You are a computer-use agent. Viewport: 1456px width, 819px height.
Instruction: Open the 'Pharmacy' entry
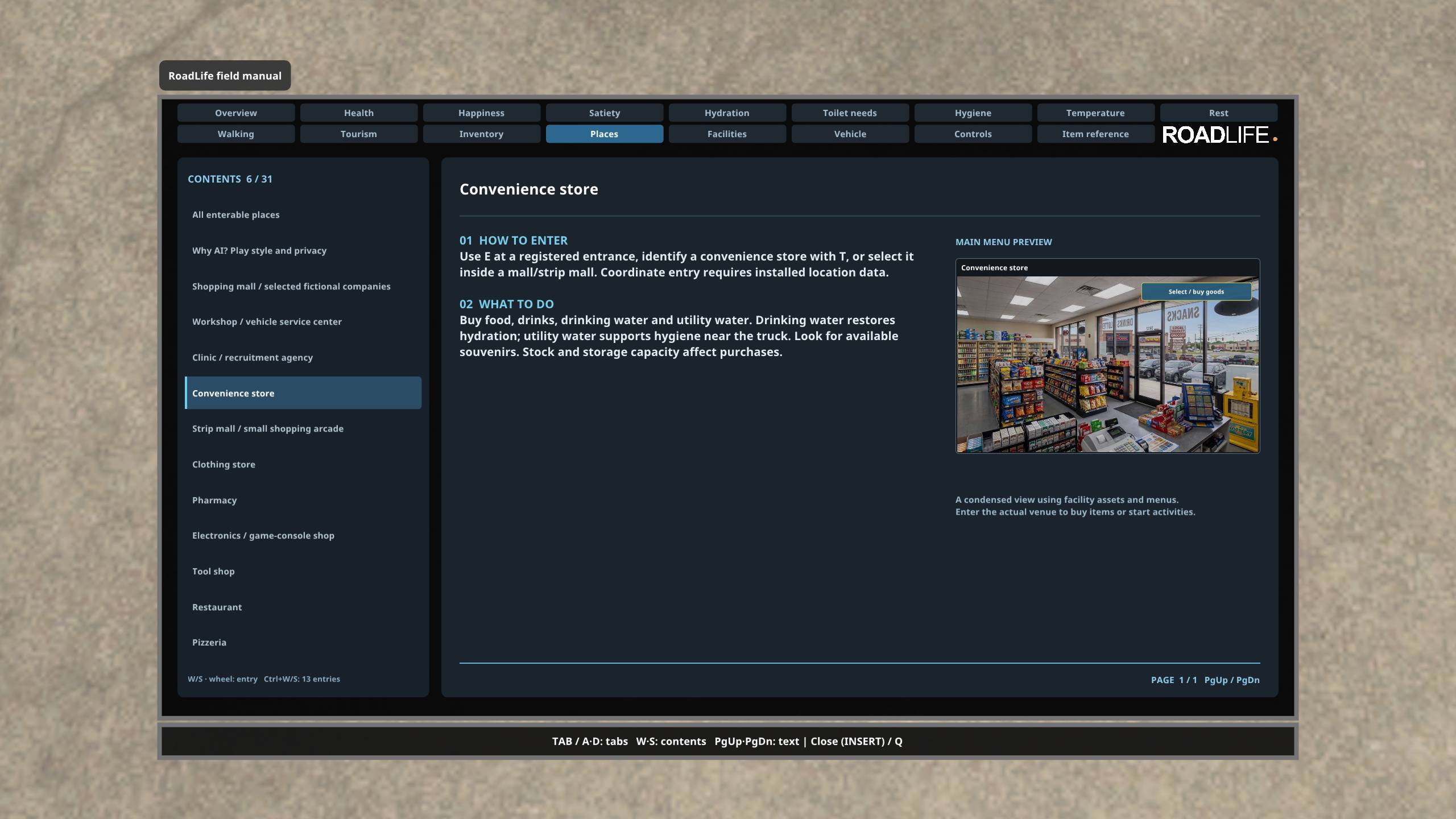(x=303, y=500)
